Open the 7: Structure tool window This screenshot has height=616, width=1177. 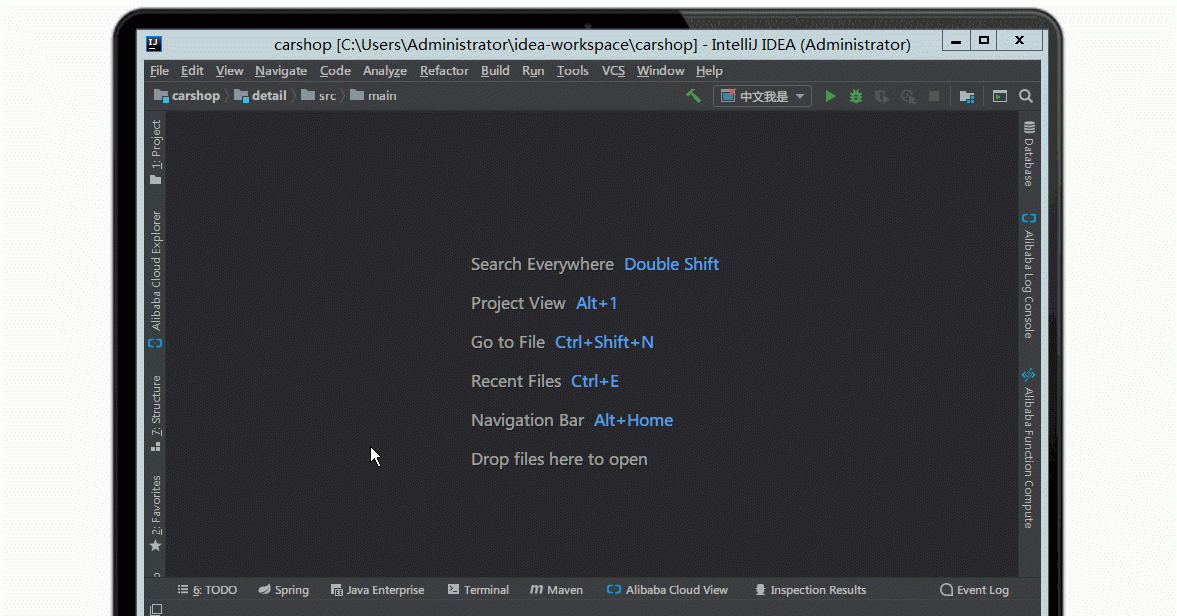click(155, 413)
